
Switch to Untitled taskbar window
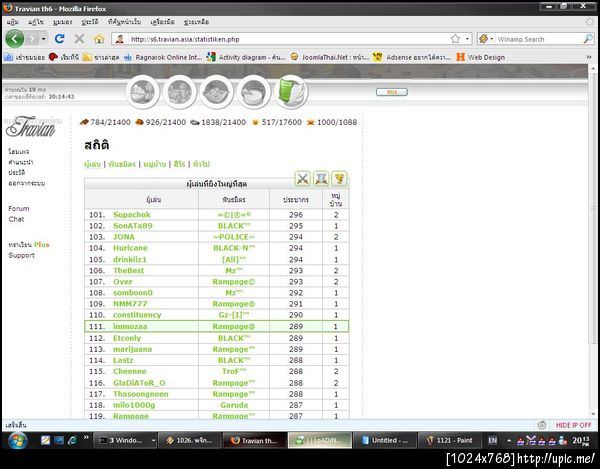point(384,441)
